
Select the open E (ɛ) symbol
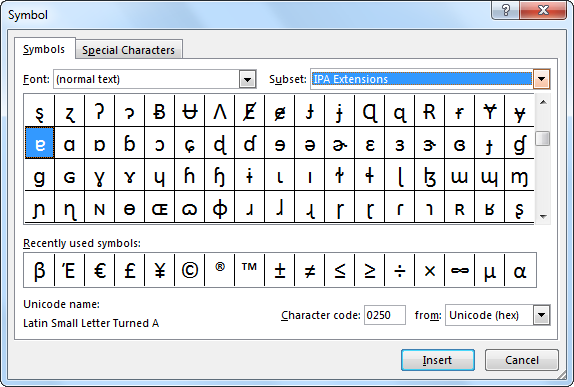tap(370, 143)
